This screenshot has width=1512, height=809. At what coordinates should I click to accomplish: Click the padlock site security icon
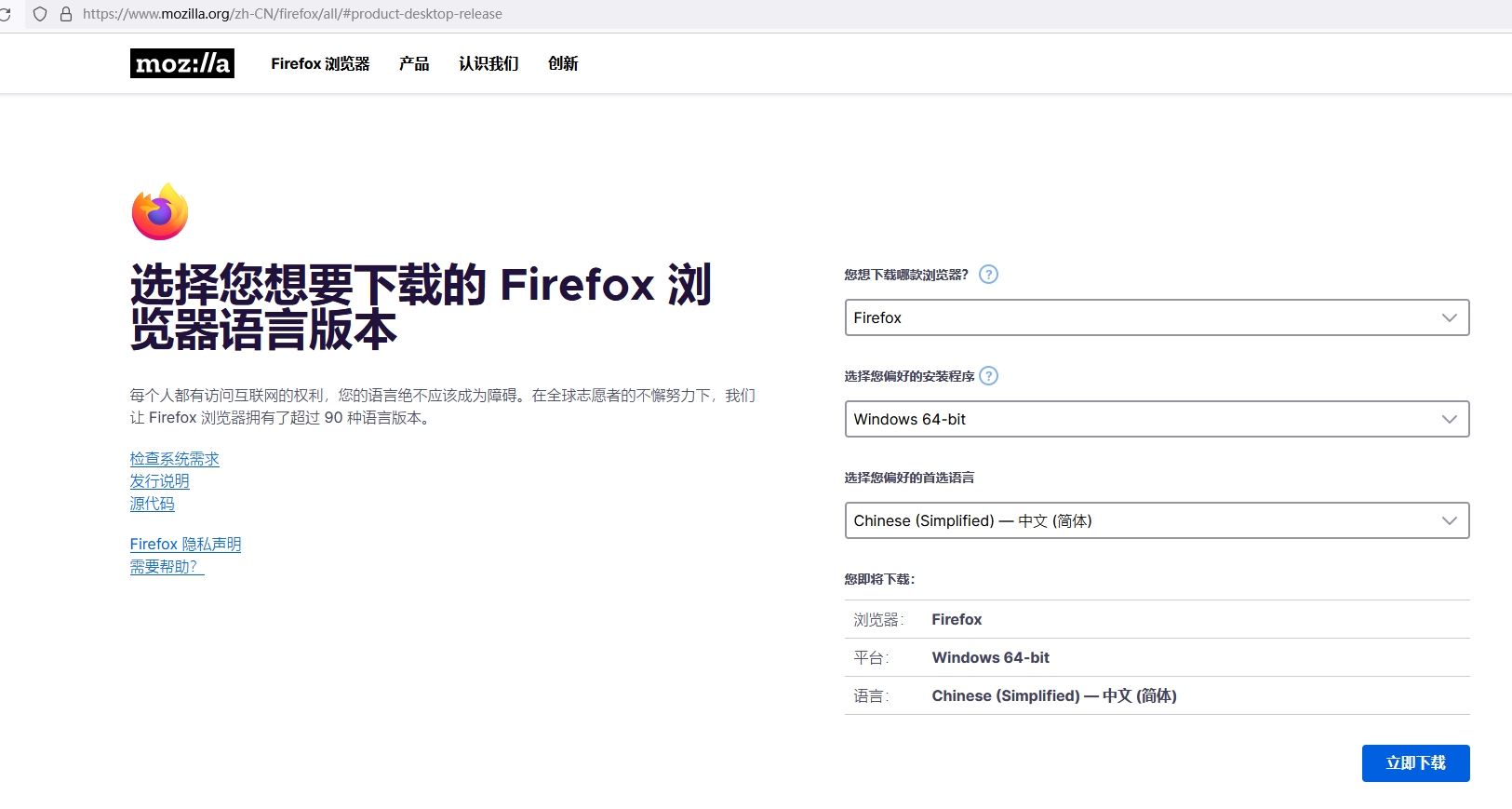[x=66, y=14]
